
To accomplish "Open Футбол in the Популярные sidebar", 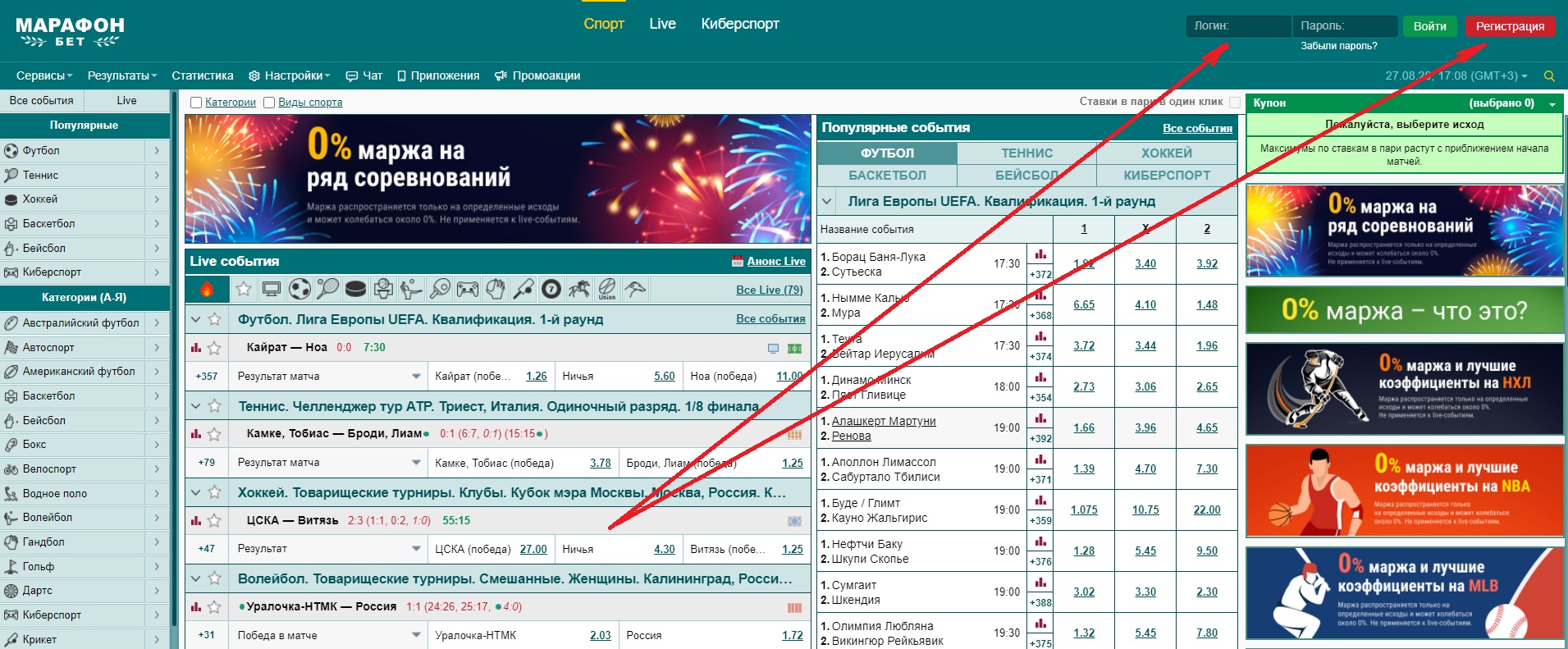I will [85, 151].
